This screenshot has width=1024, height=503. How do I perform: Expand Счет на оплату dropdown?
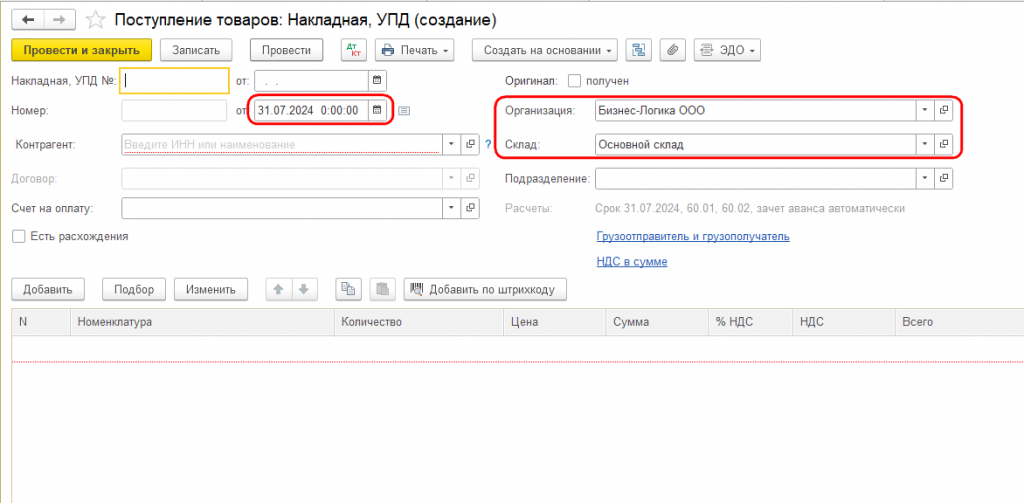[x=452, y=208]
